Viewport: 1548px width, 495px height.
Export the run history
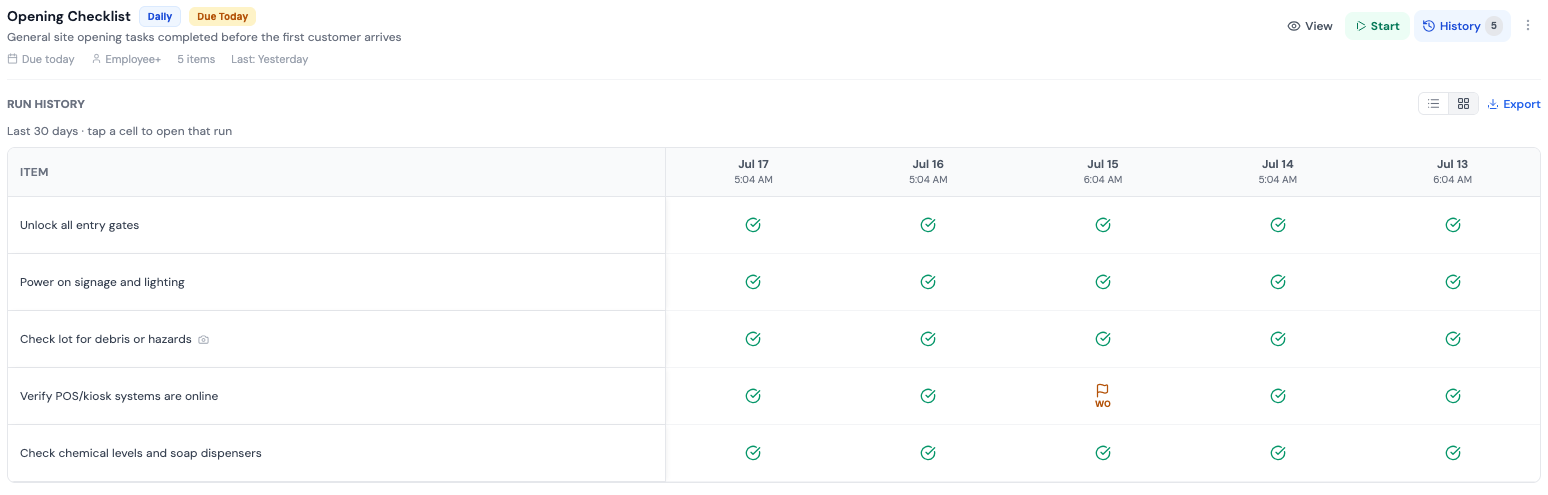click(1514, 104)
